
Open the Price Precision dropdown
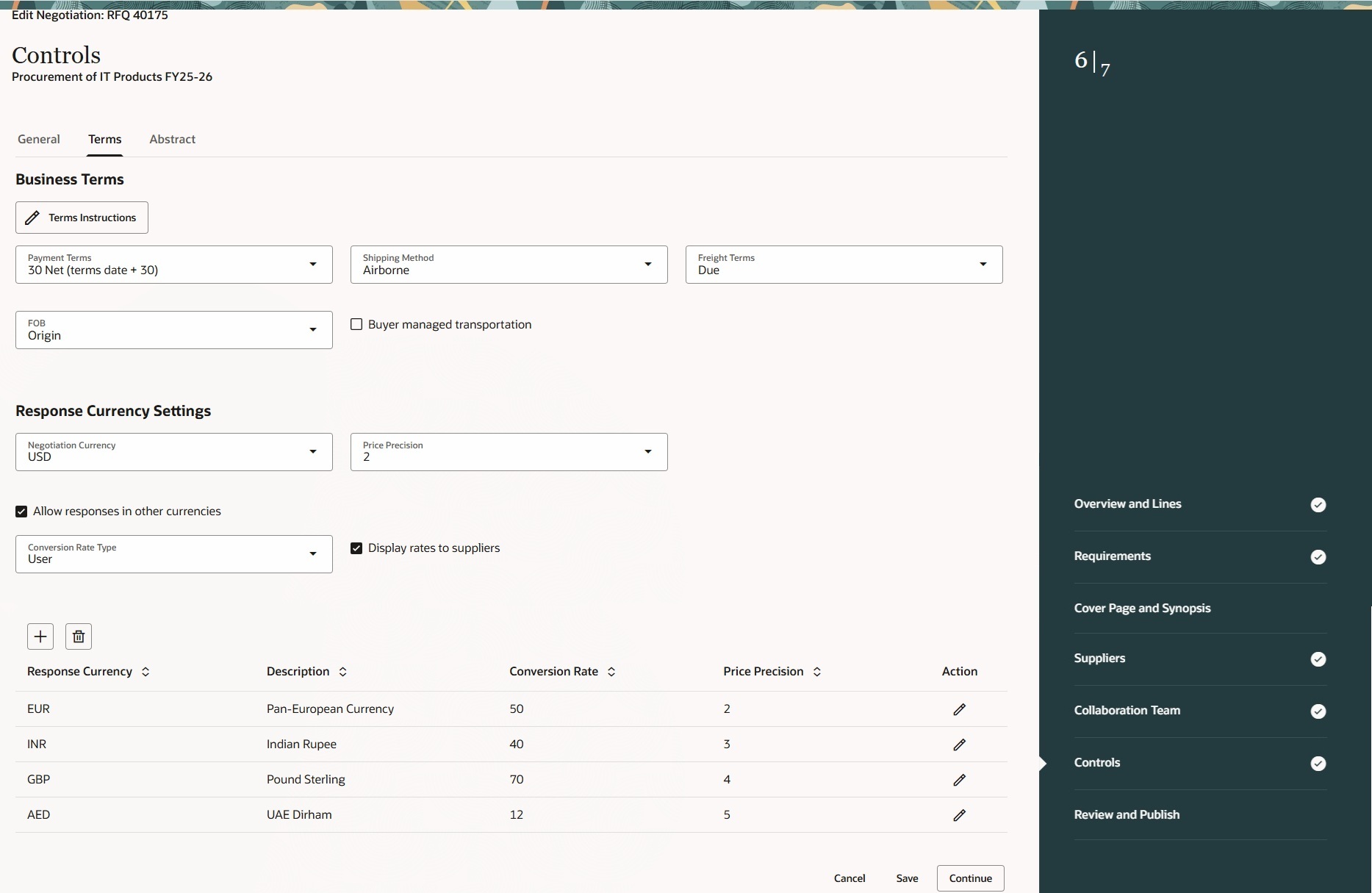pos(509,452)
